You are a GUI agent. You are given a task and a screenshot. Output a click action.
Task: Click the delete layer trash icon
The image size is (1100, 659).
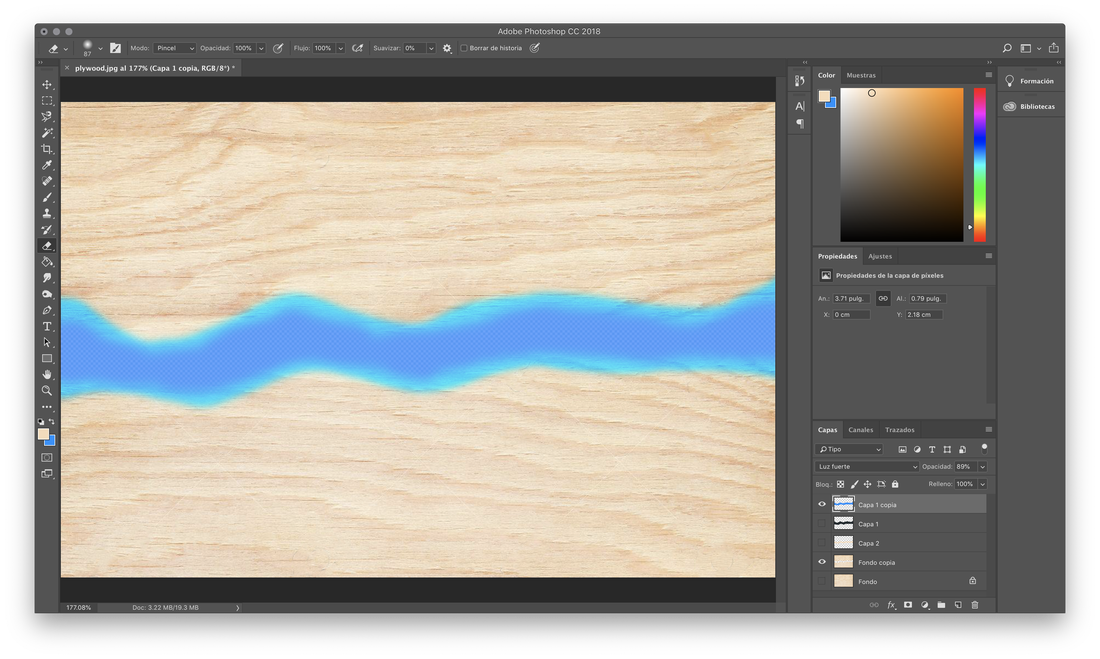pyautogui.click(x=974, y=605)
